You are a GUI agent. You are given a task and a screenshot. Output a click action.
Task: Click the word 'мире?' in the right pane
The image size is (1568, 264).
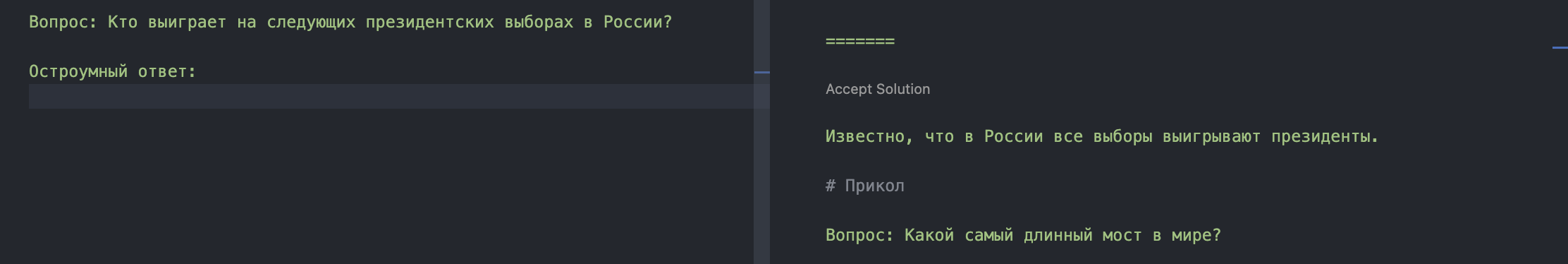[x=1196, y=236]
